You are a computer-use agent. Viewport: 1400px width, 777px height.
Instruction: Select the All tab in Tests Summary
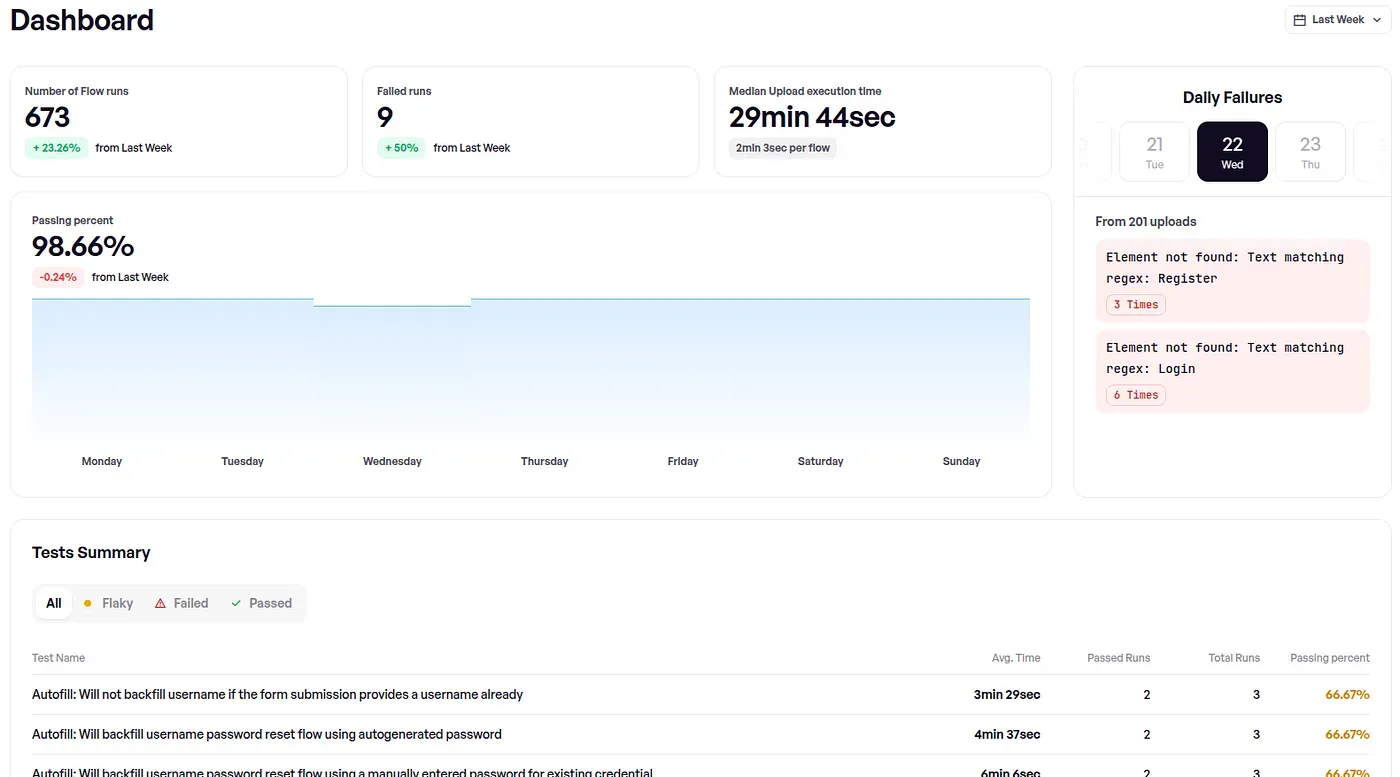(x=54, y=603)
